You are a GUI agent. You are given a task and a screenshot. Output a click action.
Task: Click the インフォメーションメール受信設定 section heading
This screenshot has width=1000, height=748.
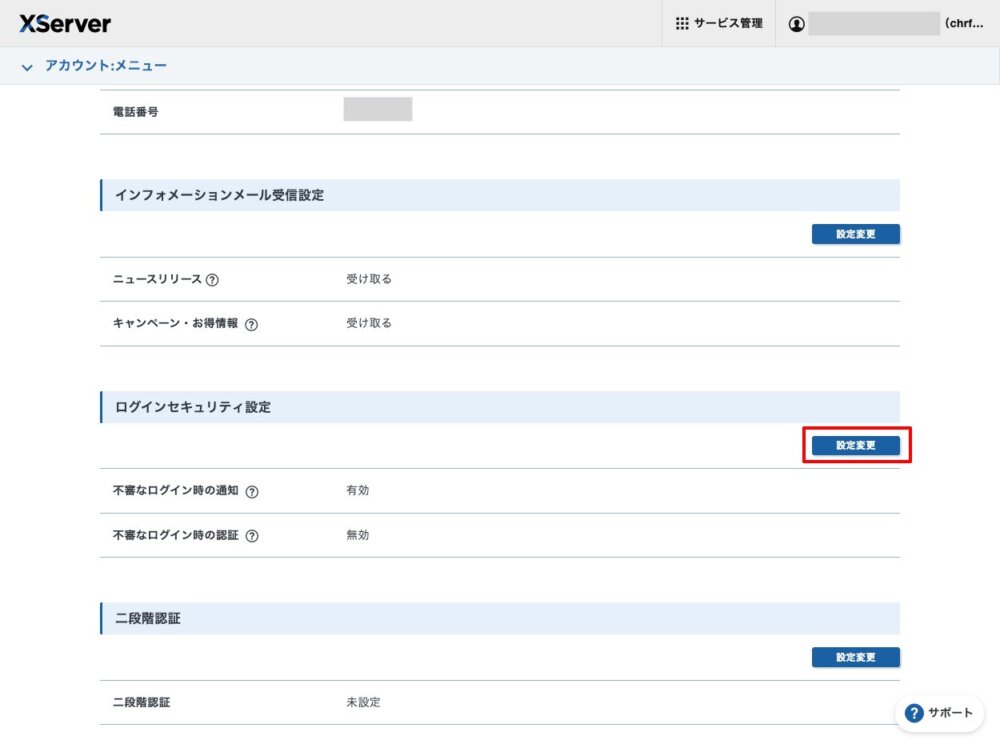click(x=219, y=195)
